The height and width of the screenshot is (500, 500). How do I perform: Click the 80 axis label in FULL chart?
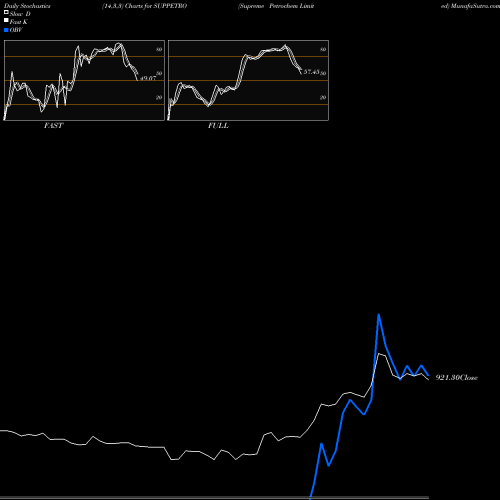(323, 49)
